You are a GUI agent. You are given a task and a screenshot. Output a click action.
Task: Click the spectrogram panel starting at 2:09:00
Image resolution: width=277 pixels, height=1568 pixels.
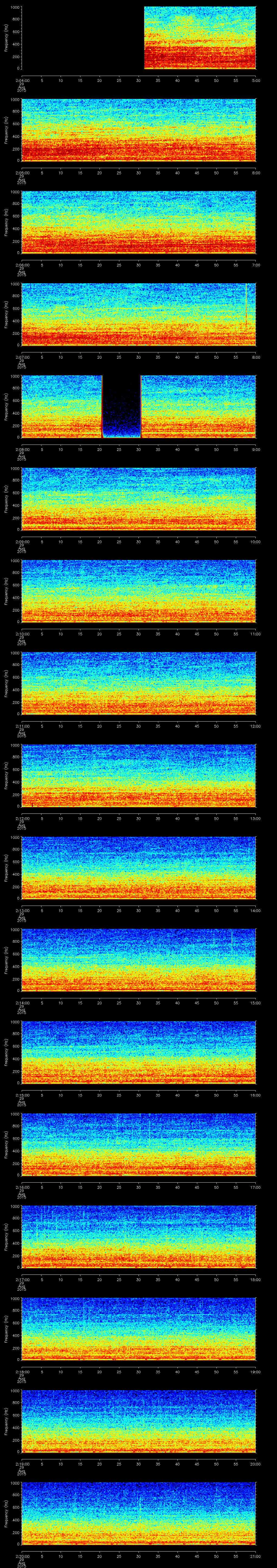(139, 499)
